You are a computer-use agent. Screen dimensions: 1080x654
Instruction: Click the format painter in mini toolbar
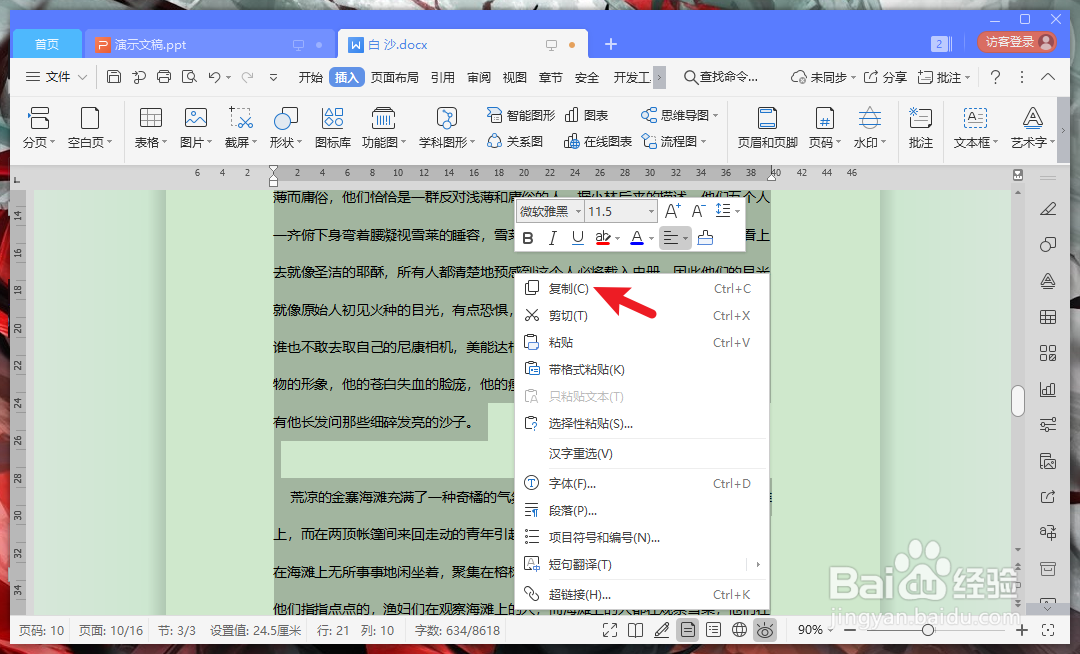pos(705,238)
